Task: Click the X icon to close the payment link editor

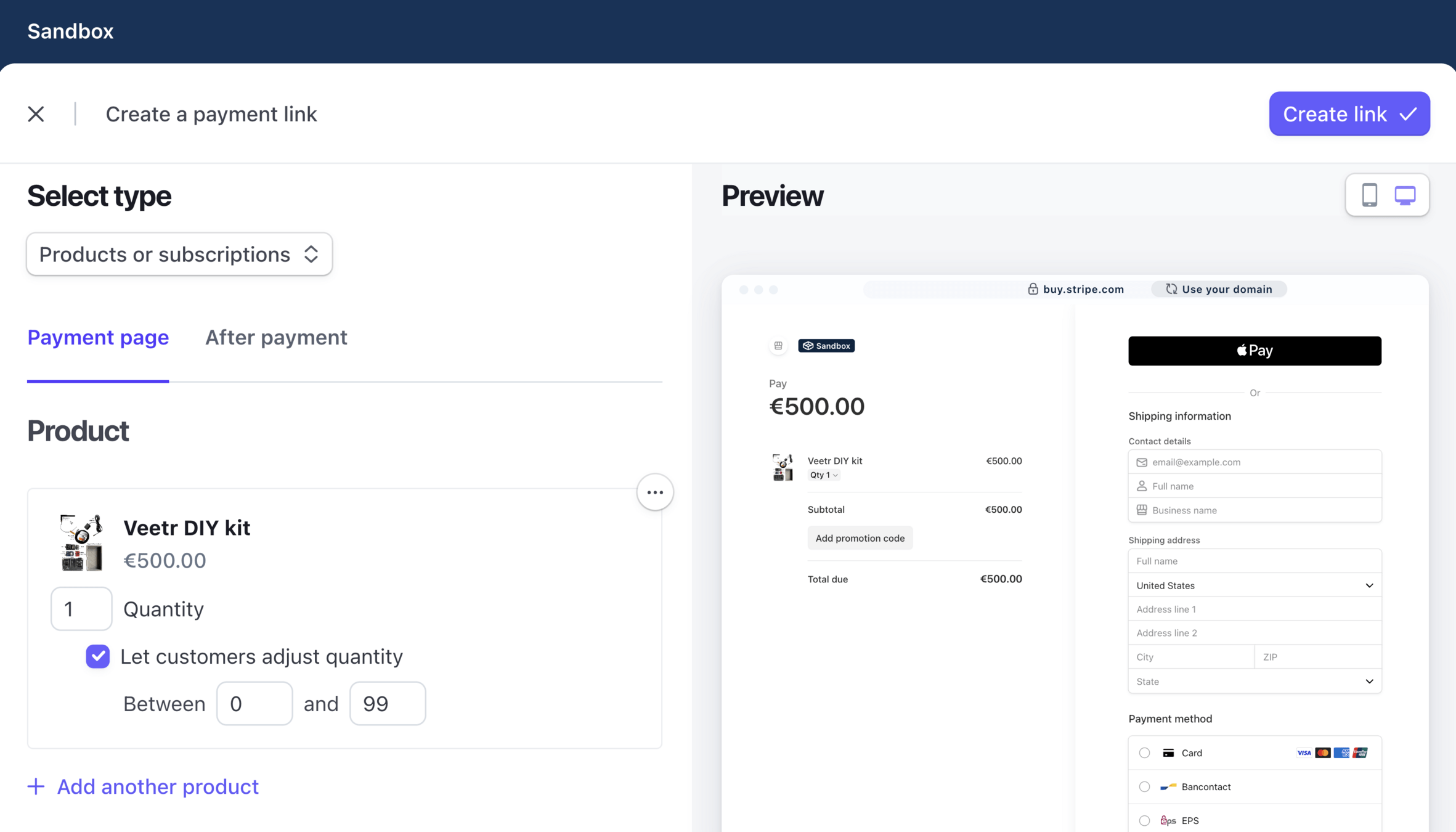Action: point(36,114)
